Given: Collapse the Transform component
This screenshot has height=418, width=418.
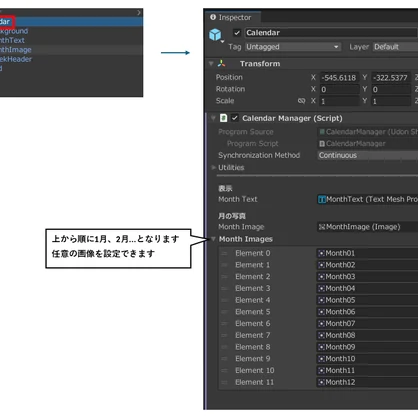Looking at the screenshot, I should tap(211, 63).
